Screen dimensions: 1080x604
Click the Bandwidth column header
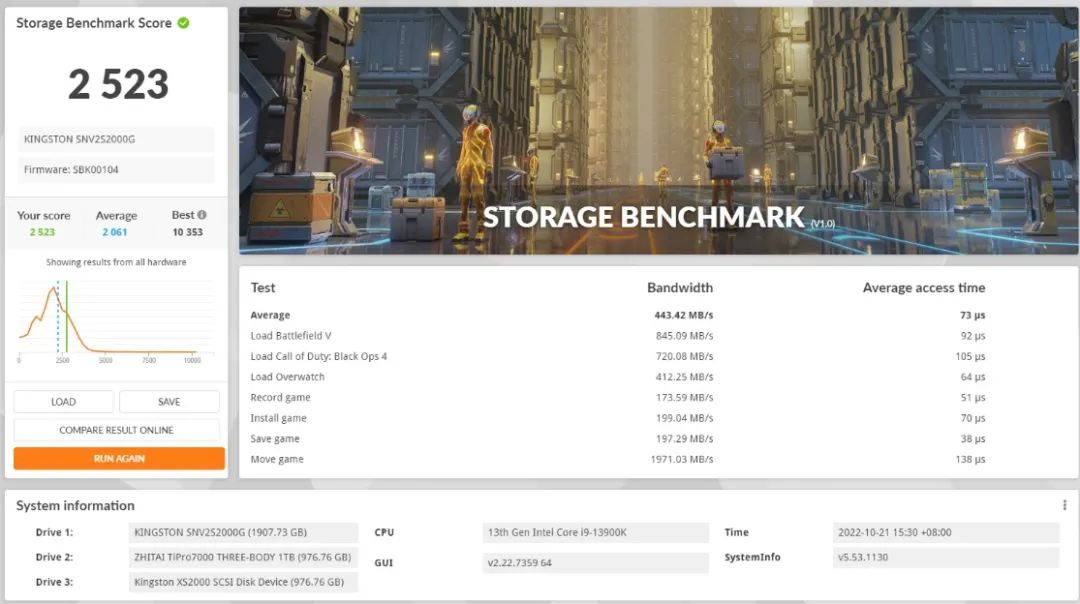[x=680, y=287]
